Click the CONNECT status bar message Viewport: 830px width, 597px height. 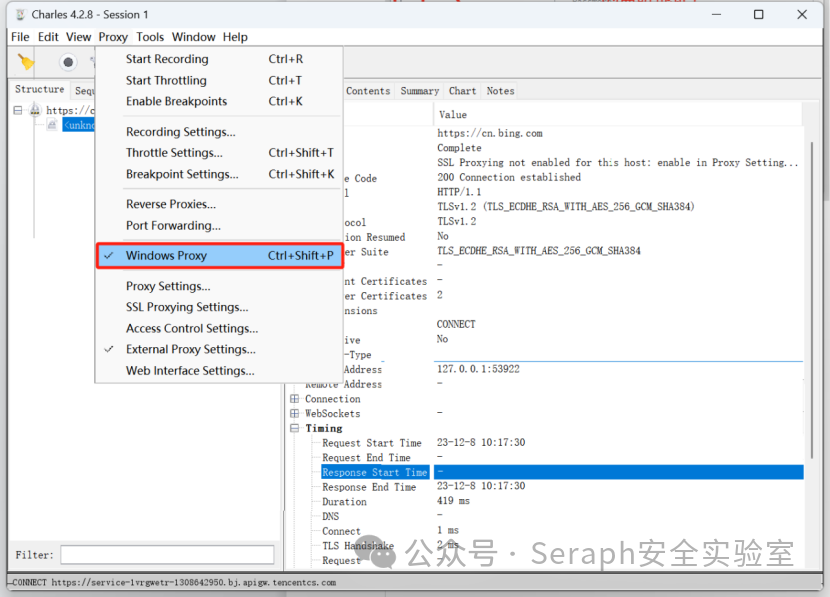tap(174, 582)
